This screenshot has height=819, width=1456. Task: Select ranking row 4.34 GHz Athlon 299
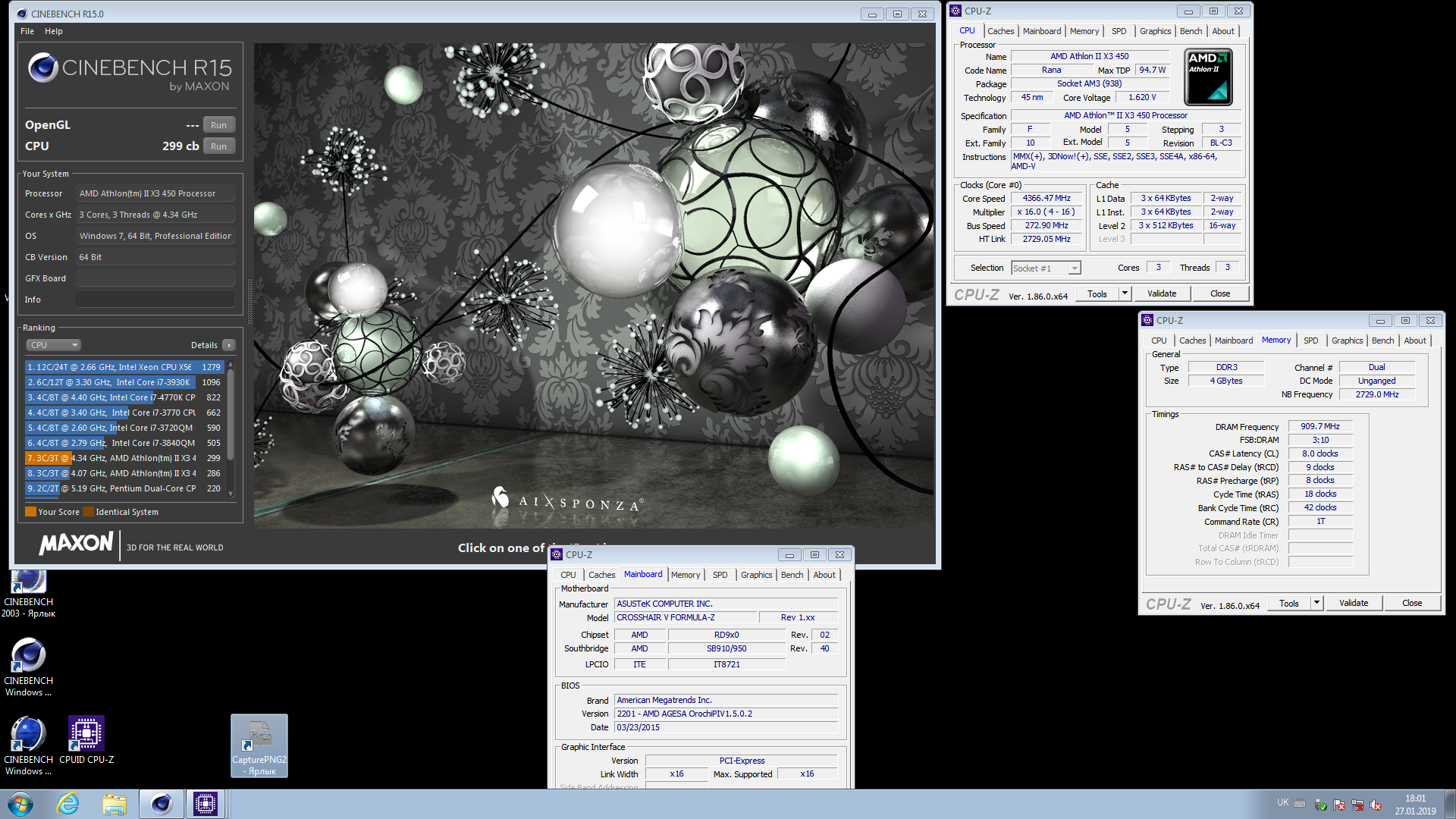click(124, 458)
